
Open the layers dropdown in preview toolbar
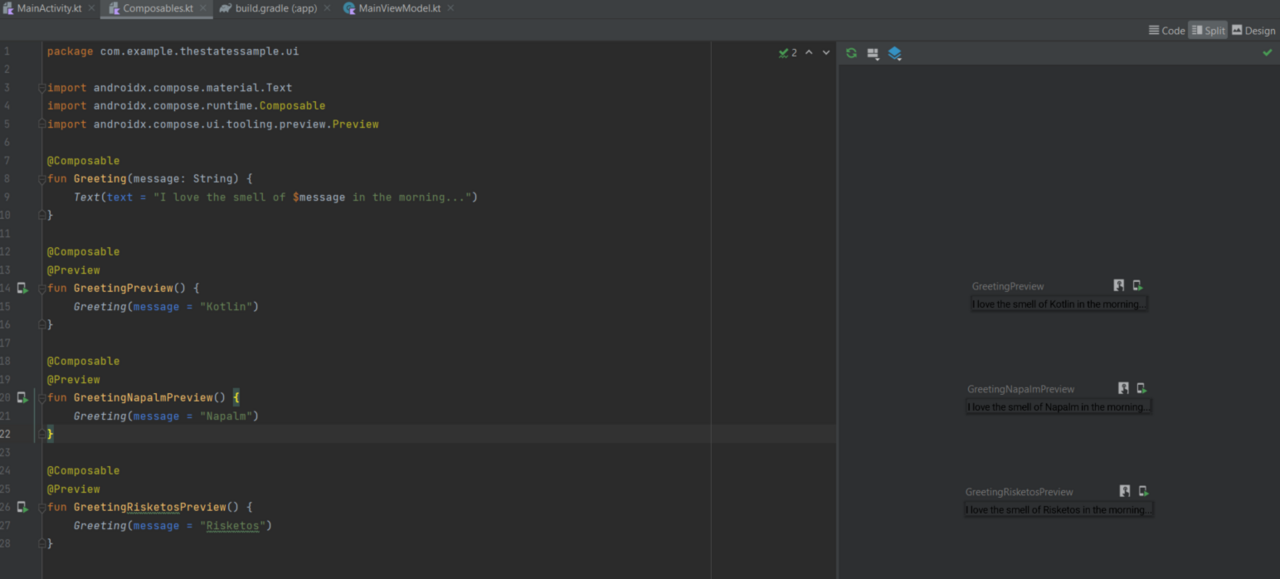coord(895,53)
